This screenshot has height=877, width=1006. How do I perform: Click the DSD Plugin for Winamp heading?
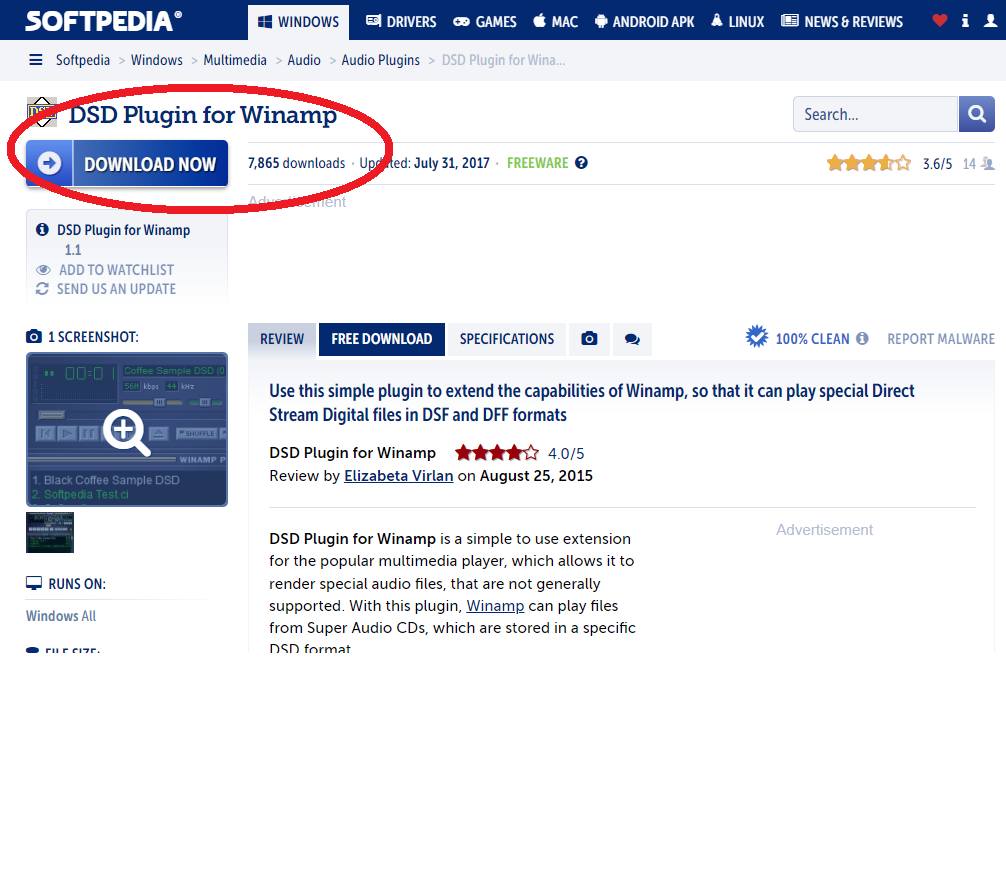pyautogui.click(x=203, y=114)
